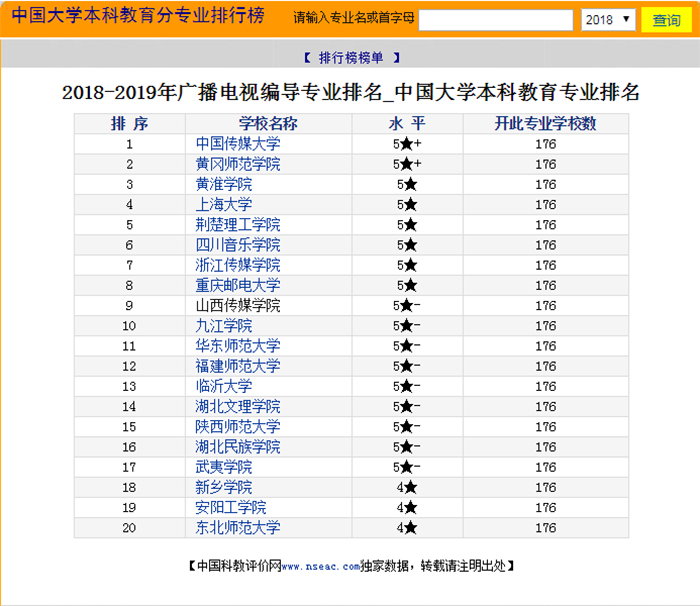700x606 pixels.
Task: Click 福建师范大学 in the table
Action: [x=238, y=366]
